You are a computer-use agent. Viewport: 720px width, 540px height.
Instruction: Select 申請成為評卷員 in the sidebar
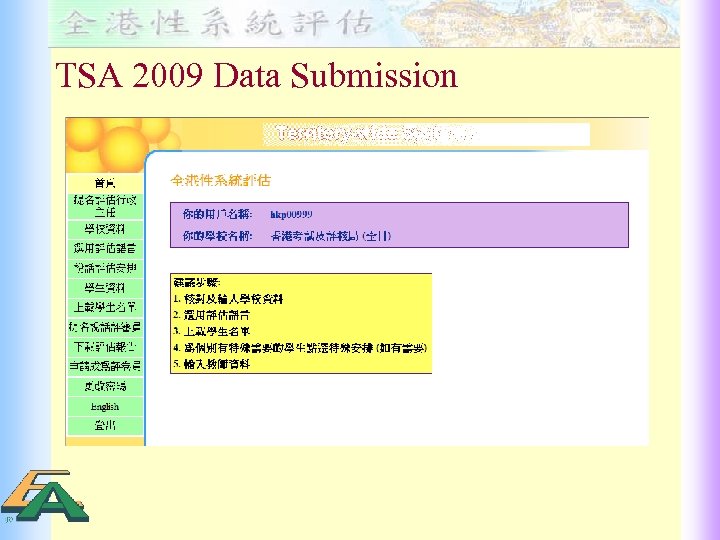point(105,366)
